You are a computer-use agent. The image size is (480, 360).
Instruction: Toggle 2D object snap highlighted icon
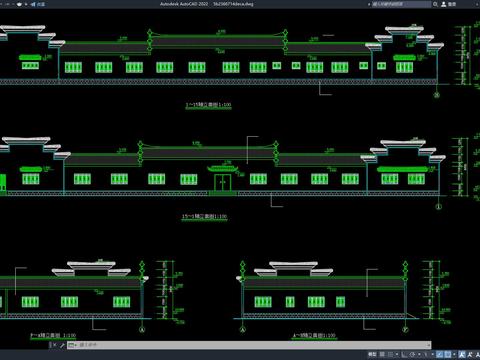coord(447,354)
